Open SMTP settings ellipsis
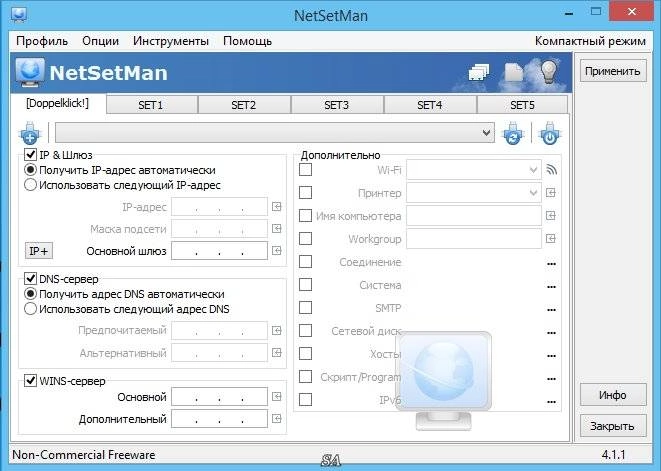The width and height of the screenshot is (661, 471). (x=551, y=310)
